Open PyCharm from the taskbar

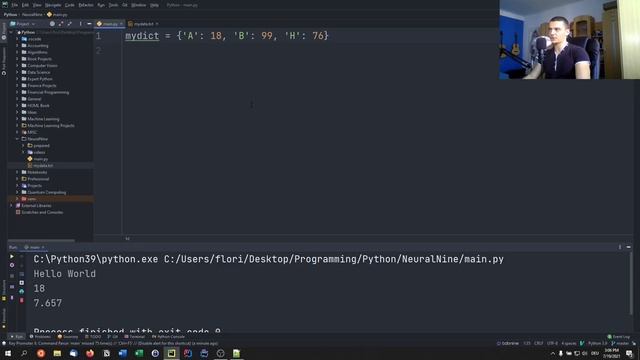pos(171,353)
